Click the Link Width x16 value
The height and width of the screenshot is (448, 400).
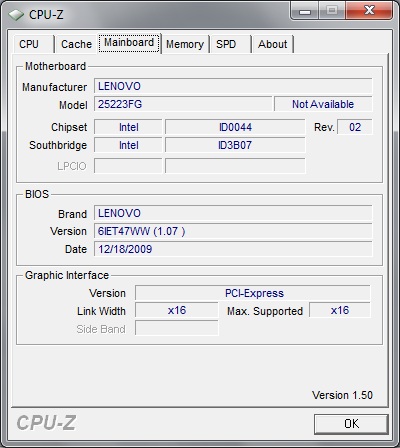pos(177,310)
